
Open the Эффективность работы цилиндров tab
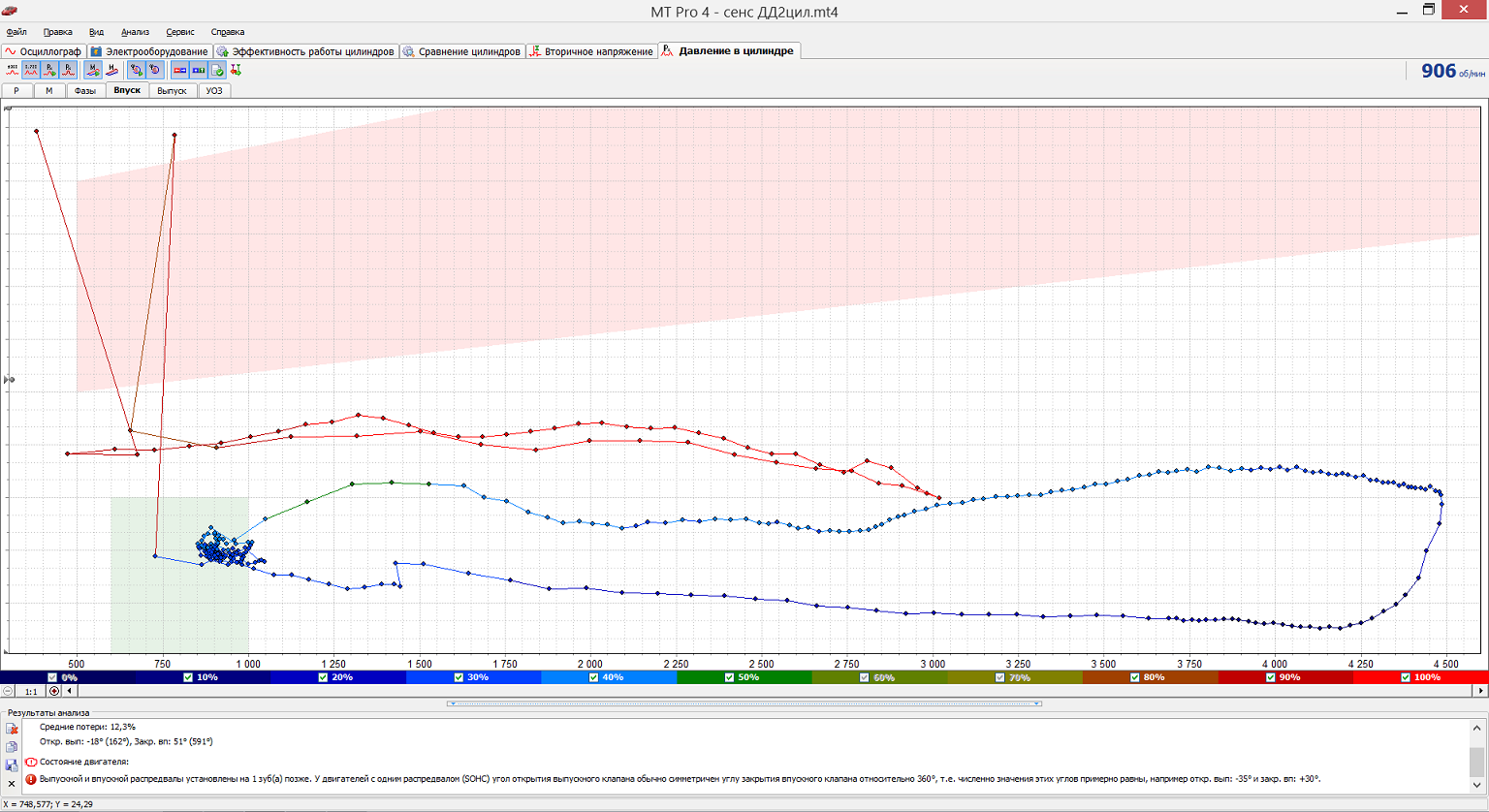click(305, 51)
